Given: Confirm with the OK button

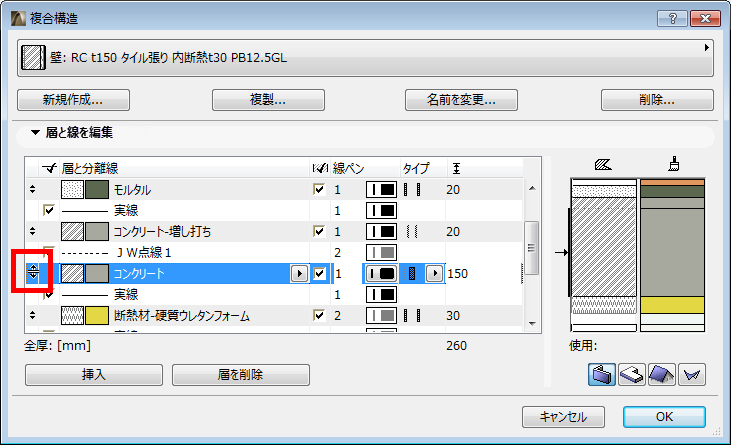Looking at the screenshot, I should [664, 417].
